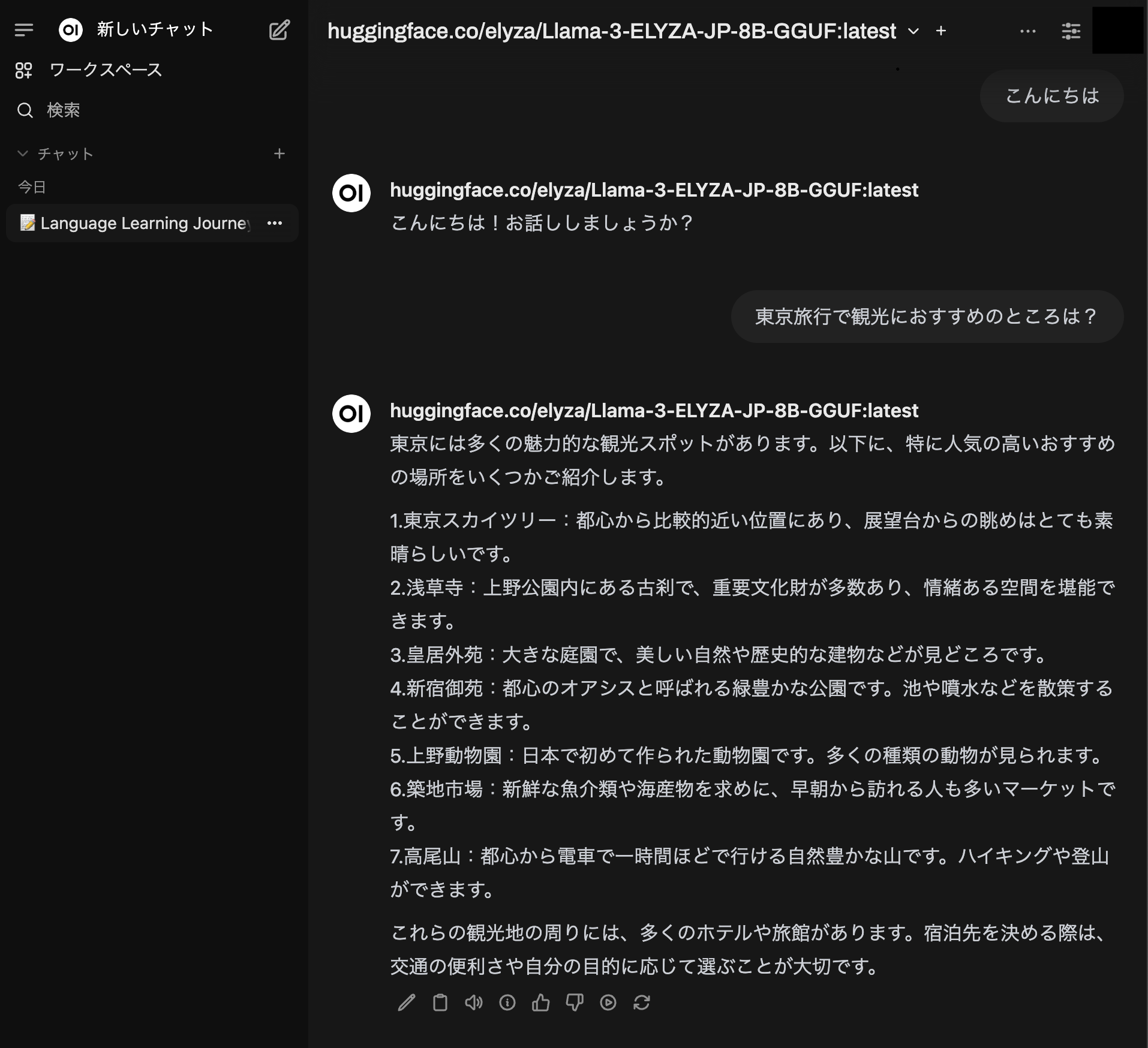The image size is (1148, 1048).
Task: Collapse the チャット section chevron
Action: pyautogui.click(x=23, y=153)
